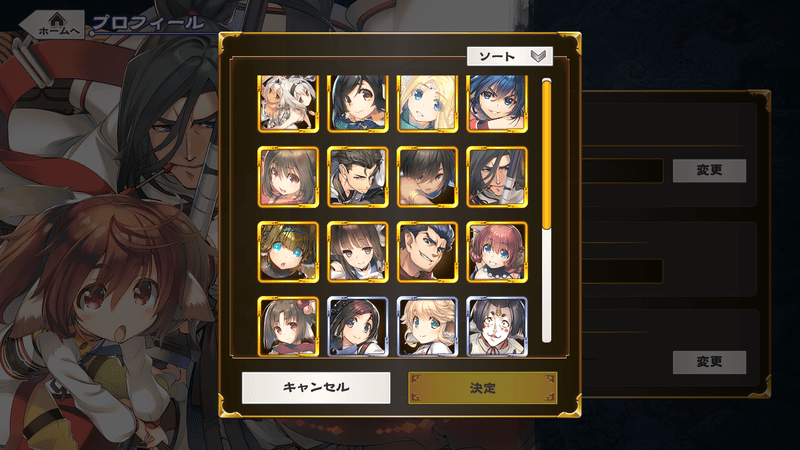The image size is (800, 450).
Task: Confirm selection with 決定 button
Action: coord(483,388)
